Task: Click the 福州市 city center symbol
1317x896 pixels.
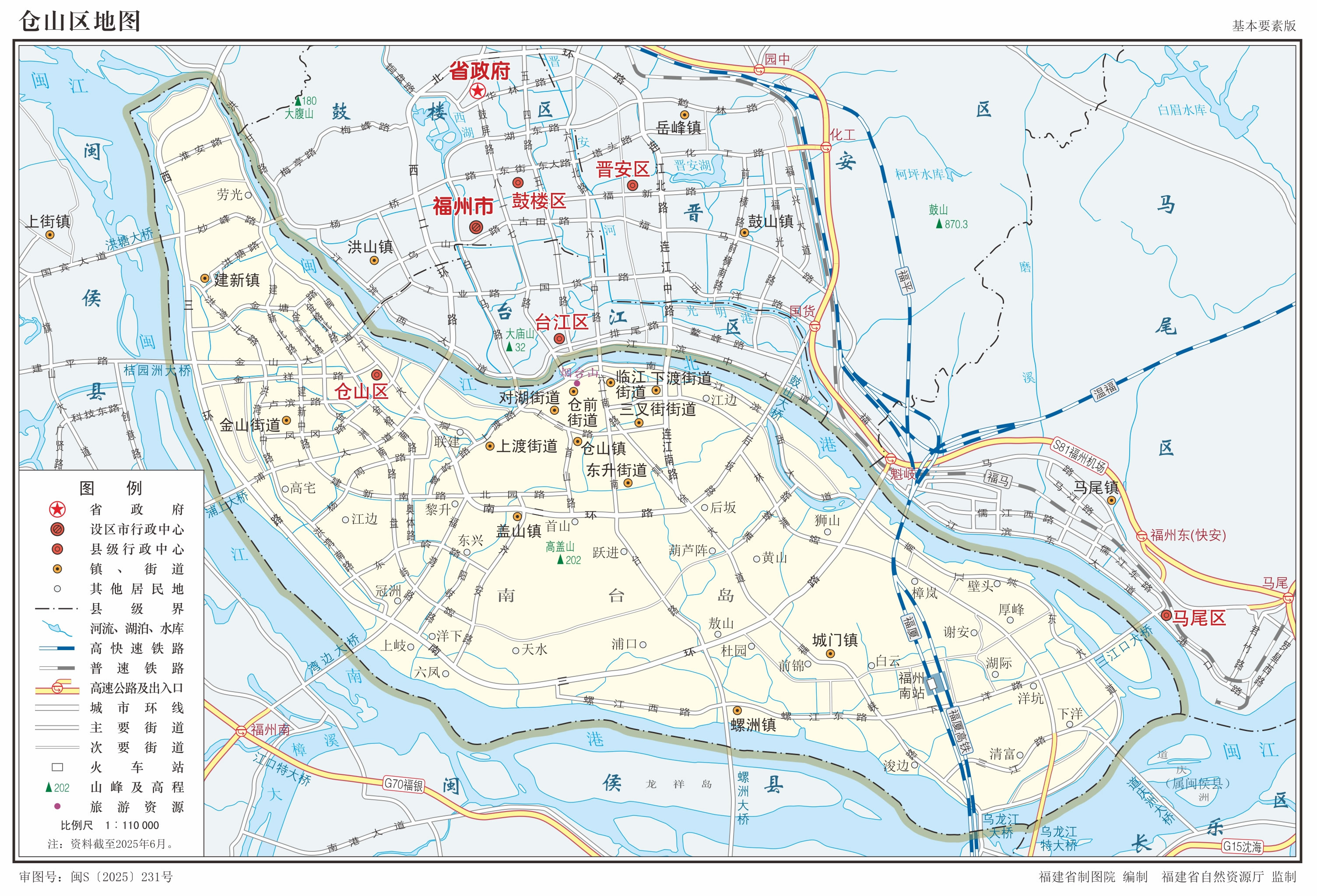Action: (476, 227)
